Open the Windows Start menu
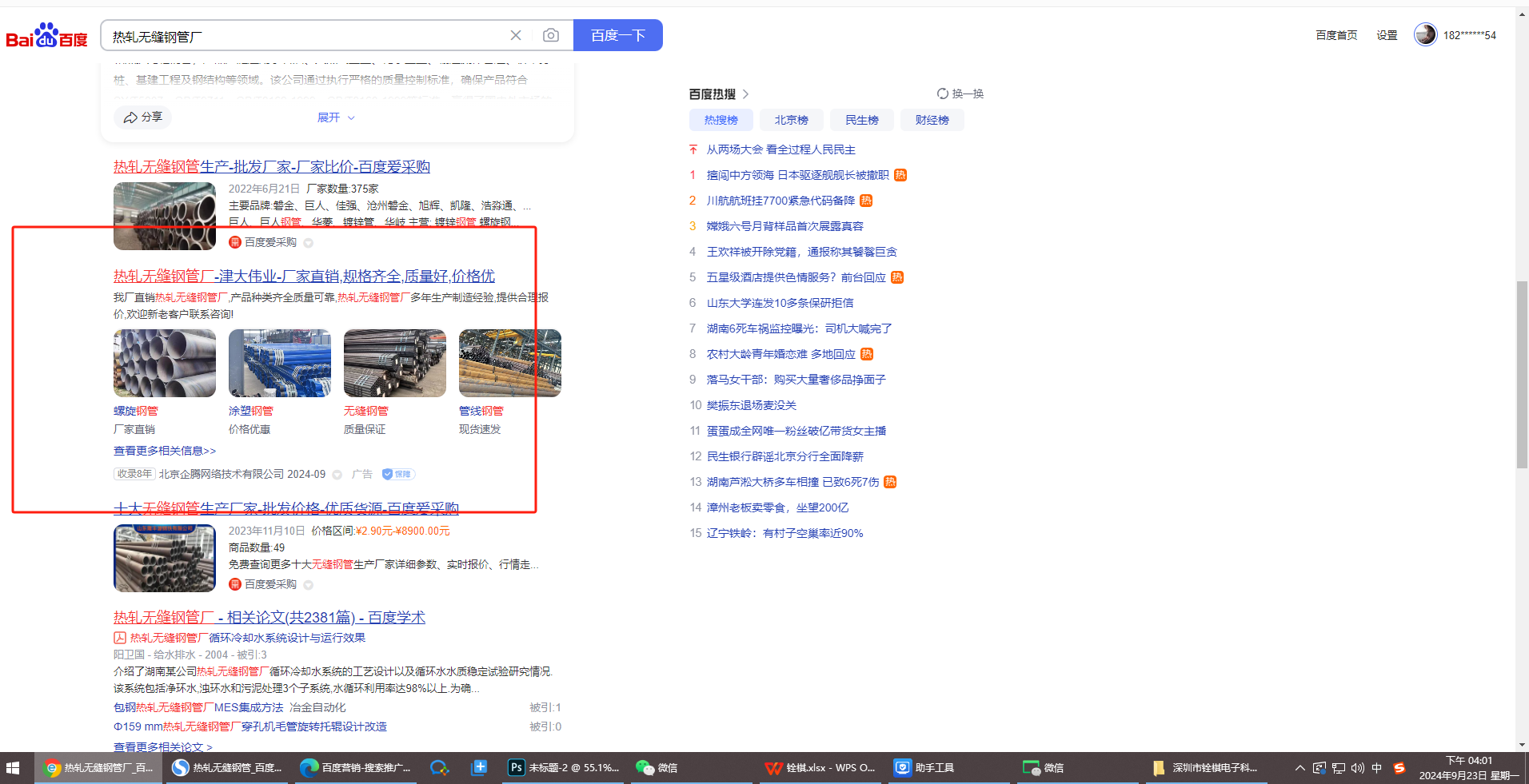The image size is (1529, 784). coord(13,768)
